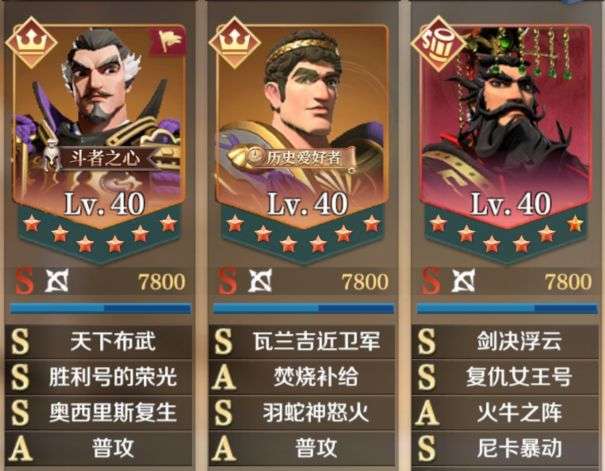This screenshot has height=471, width=605.
Task: Click the crown badge on first hero card
Action: click(31, 42)
